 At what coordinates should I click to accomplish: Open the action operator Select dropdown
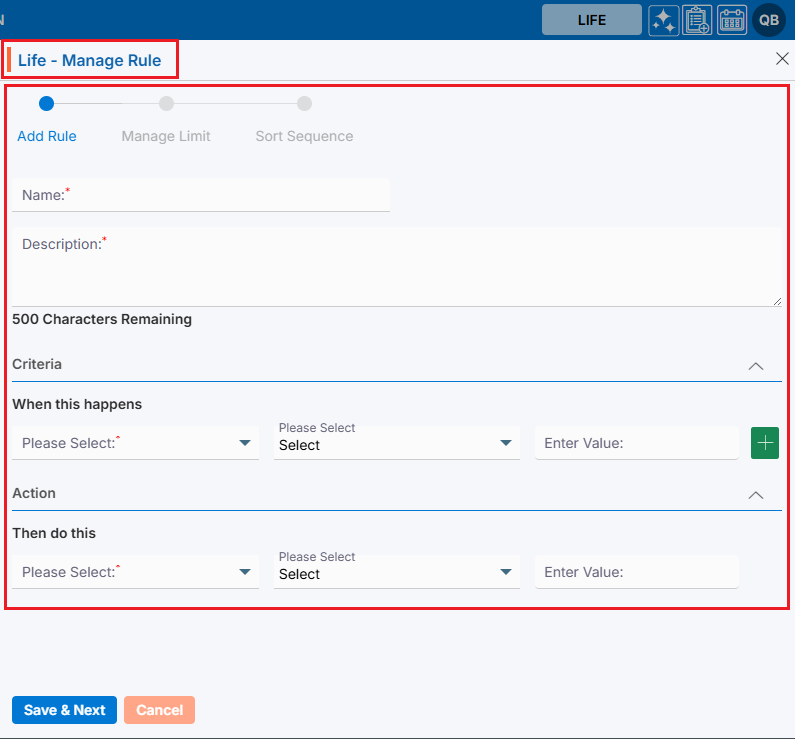point(396,572)
